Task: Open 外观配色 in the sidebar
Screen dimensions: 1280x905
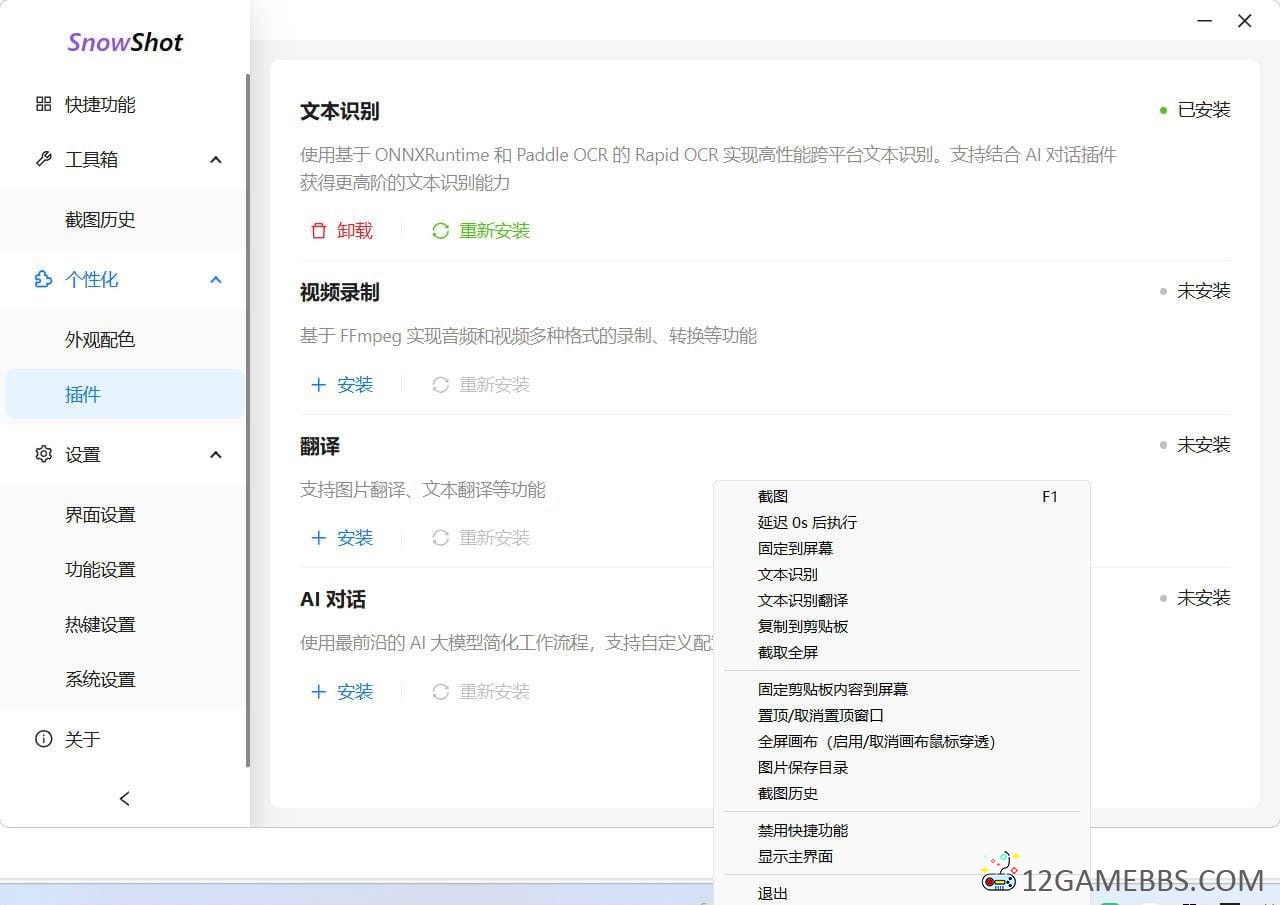Action: (x=100, y=340)
